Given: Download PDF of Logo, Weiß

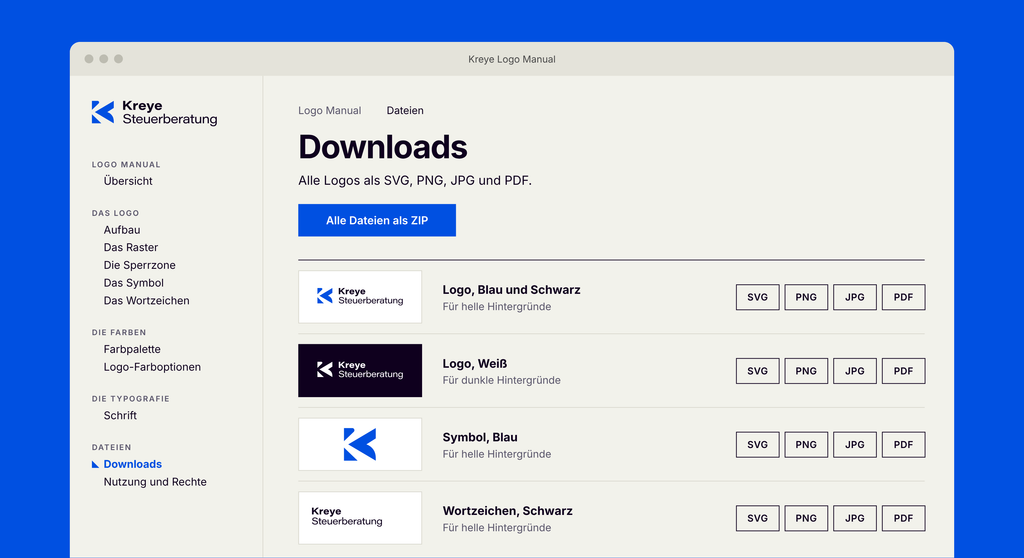Looking at the screenshot, I should point(903,371).
